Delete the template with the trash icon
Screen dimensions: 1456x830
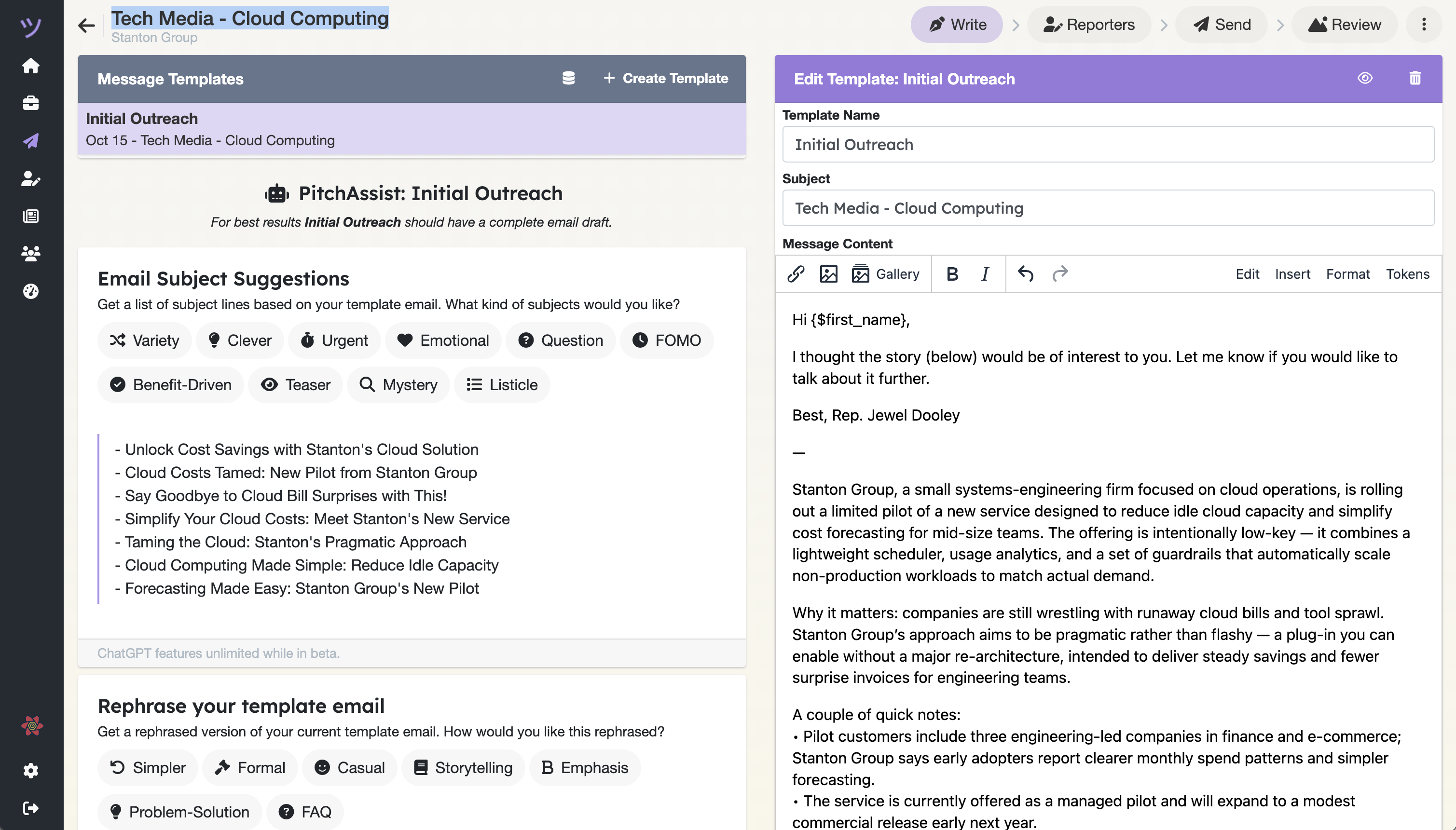[1415, 78]
